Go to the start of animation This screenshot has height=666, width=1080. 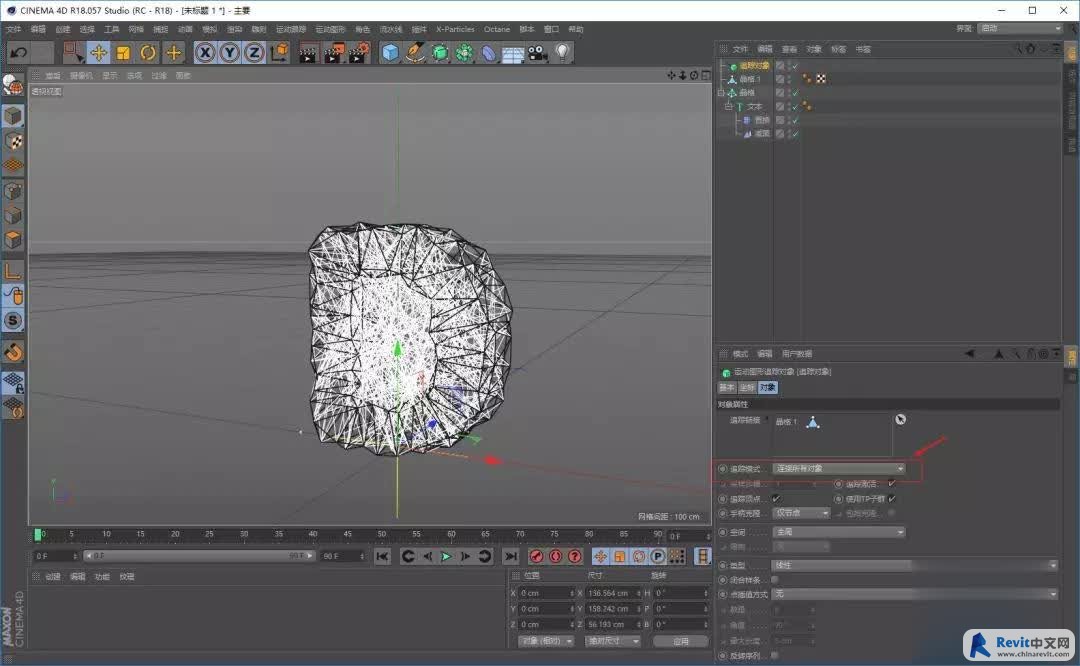tap(382, 556)
